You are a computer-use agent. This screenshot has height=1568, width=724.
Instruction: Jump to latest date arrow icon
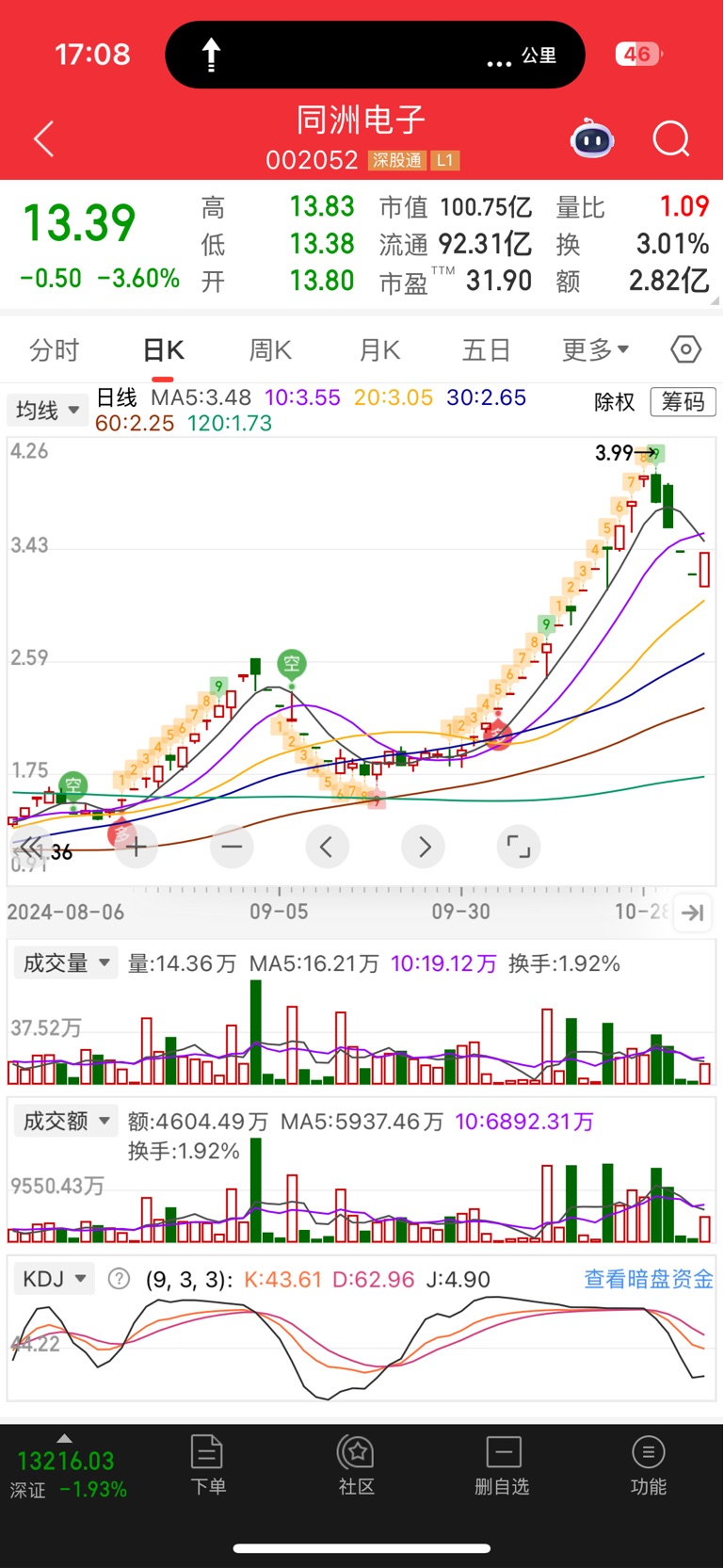(693, 913)
